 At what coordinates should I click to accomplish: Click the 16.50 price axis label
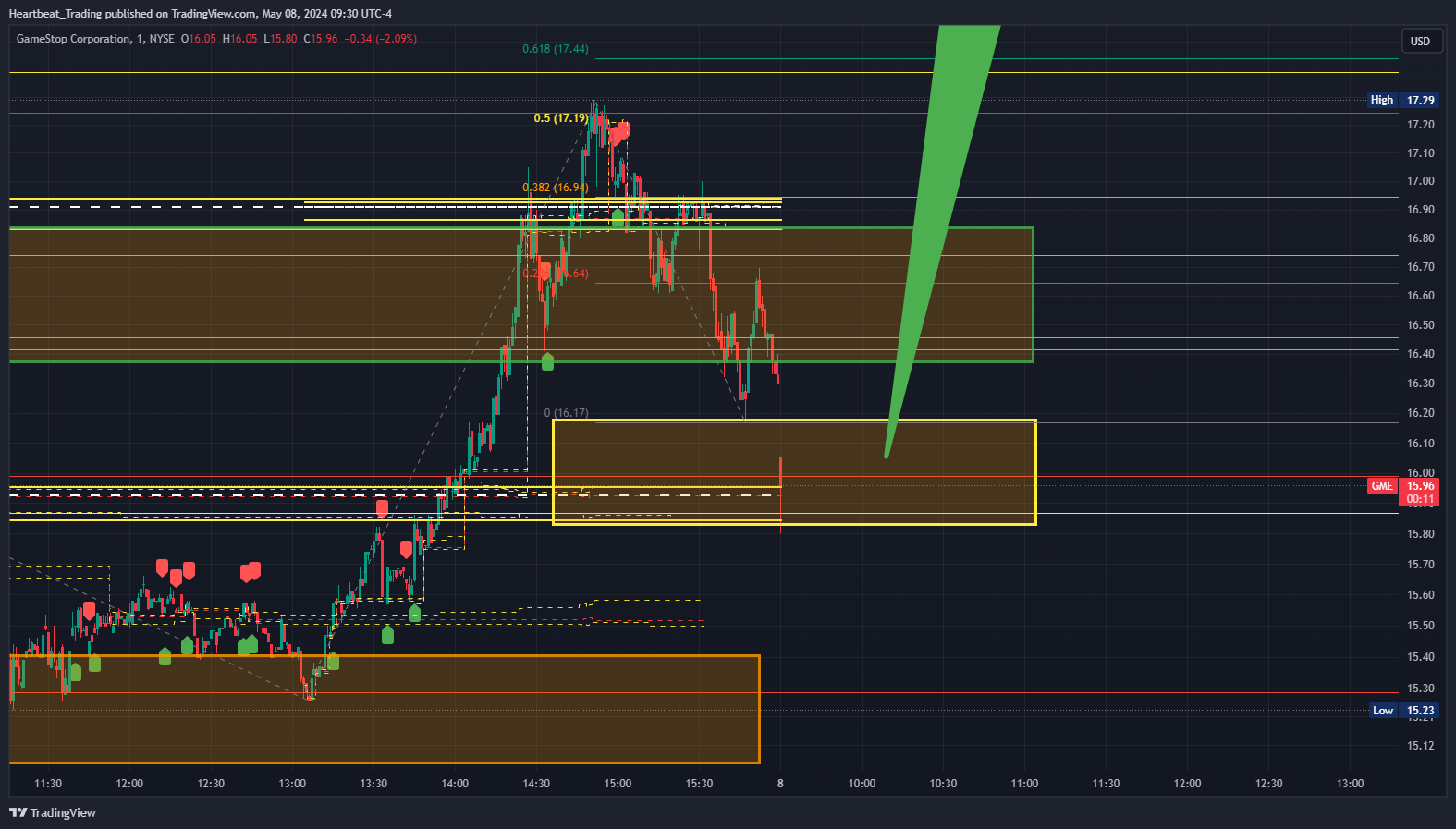(x=1420, y=325)
